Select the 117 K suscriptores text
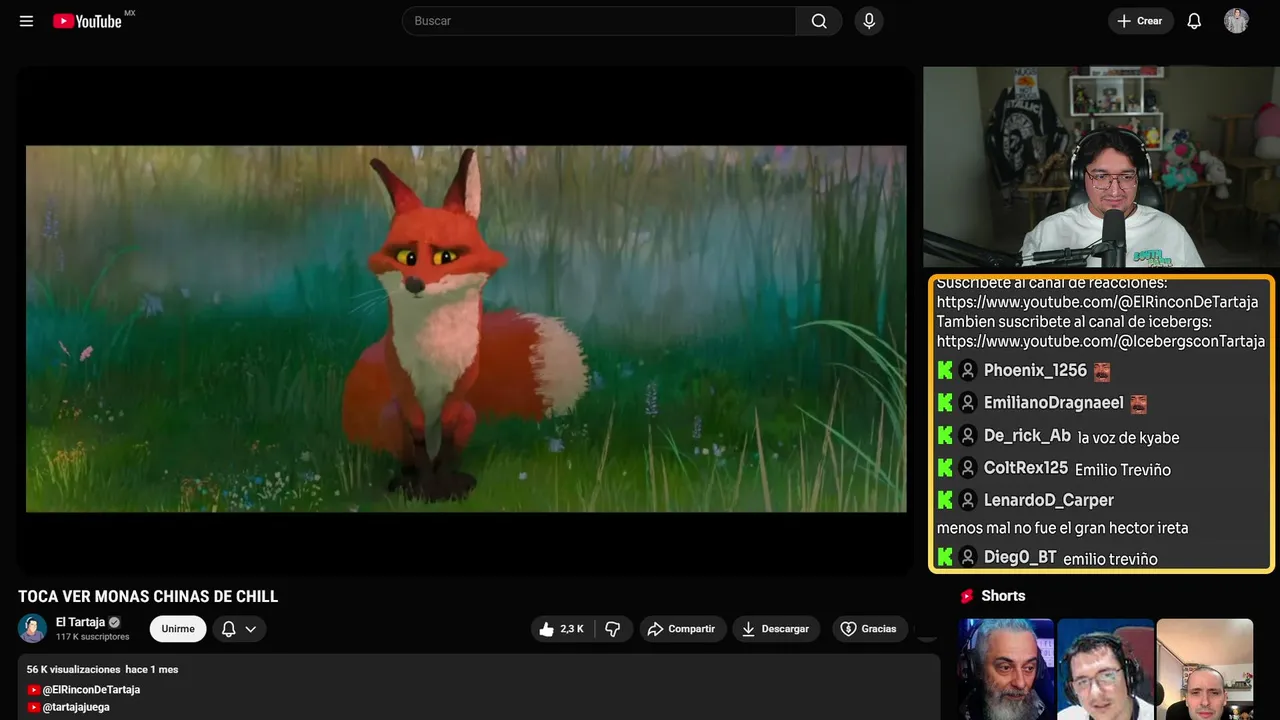This screenshot has width=1280, height=720. (x=93, y=637)
